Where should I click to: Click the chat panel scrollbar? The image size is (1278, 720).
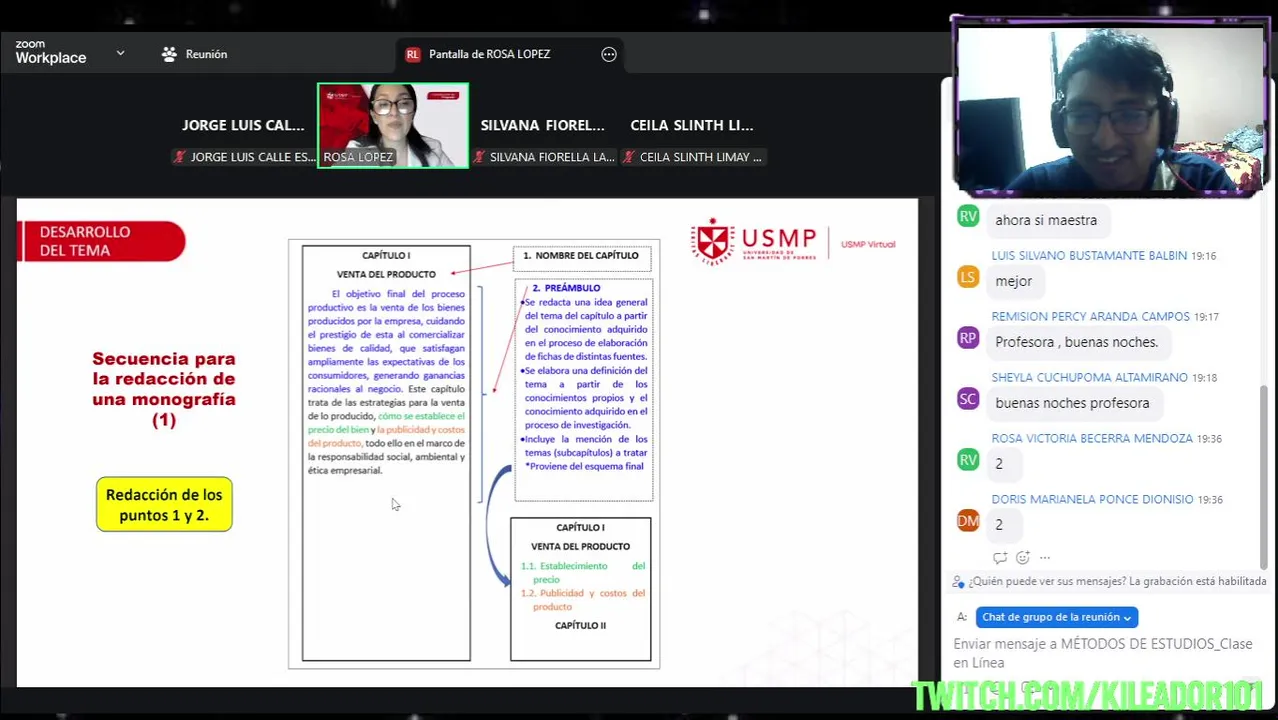click(x=1264, y=478)
